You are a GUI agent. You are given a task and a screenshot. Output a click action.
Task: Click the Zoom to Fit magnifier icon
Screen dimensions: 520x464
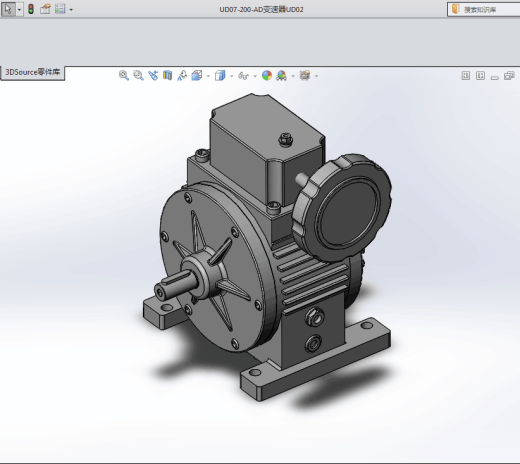[124, 75]
